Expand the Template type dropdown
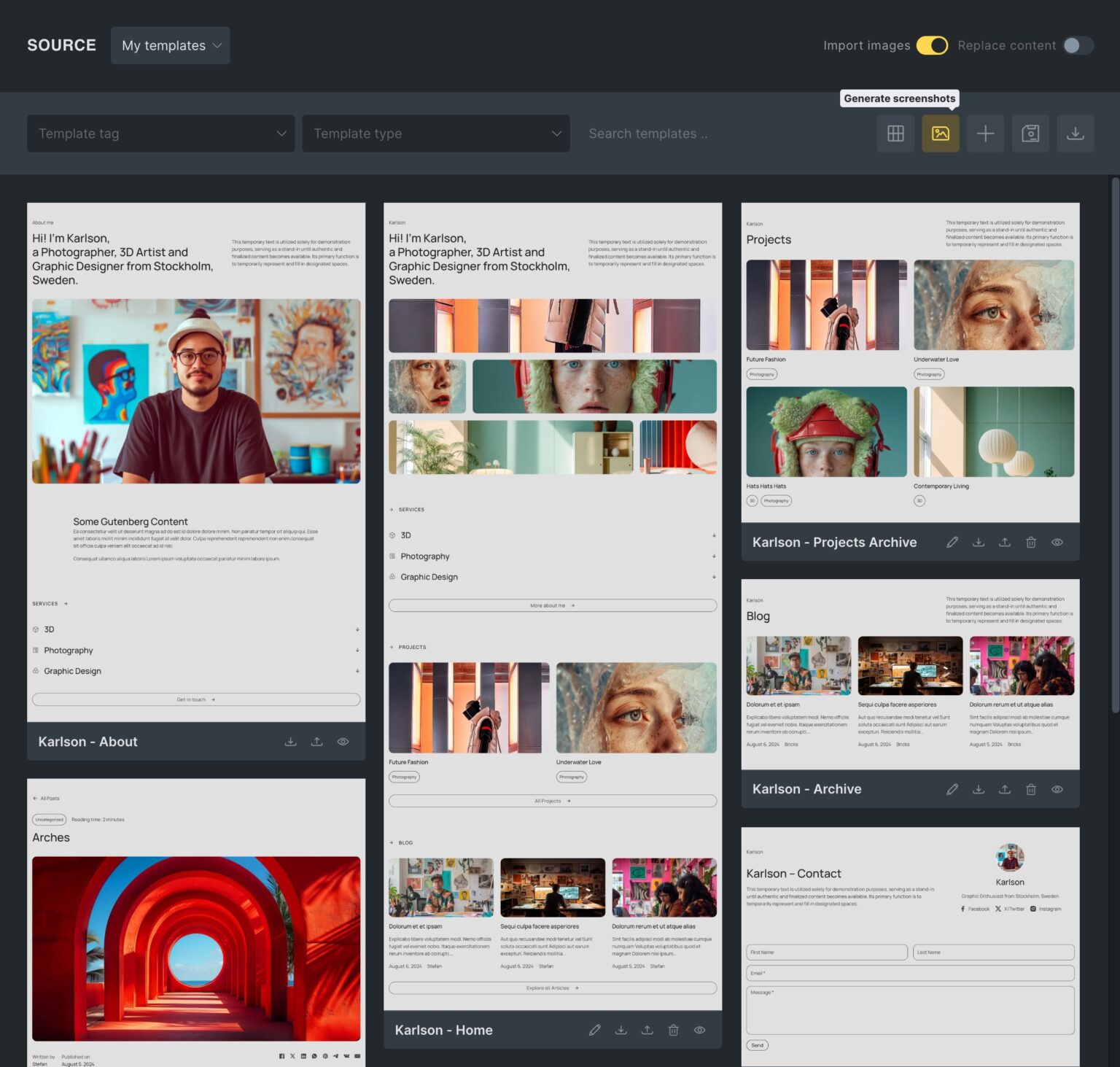Image resolution: width=1120 pixels, height=1067 pixels. 435,133
